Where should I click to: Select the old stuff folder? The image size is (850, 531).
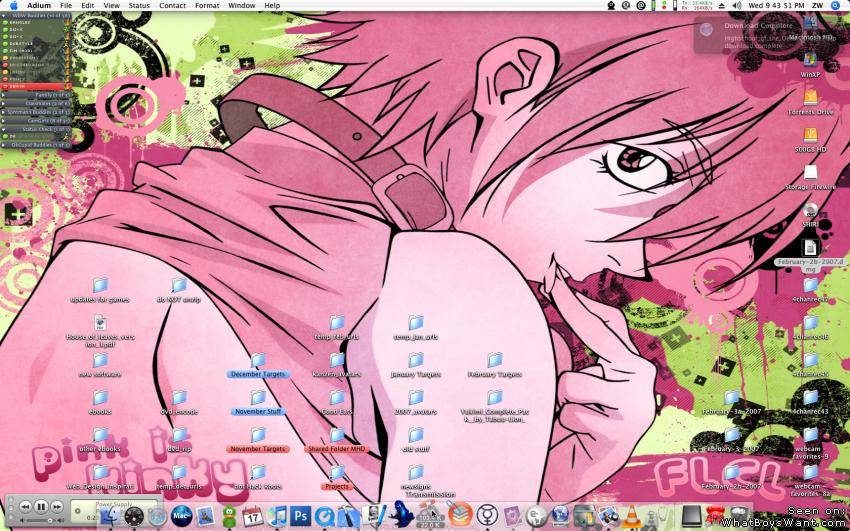tap(416, 440)
